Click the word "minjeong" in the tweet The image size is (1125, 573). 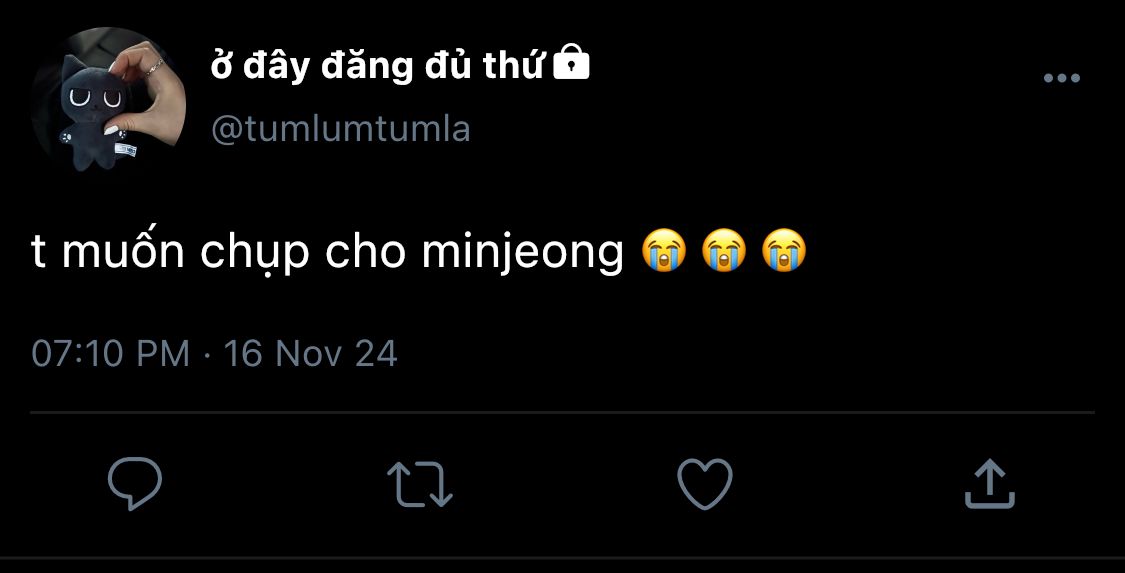(x=522, y=253)
